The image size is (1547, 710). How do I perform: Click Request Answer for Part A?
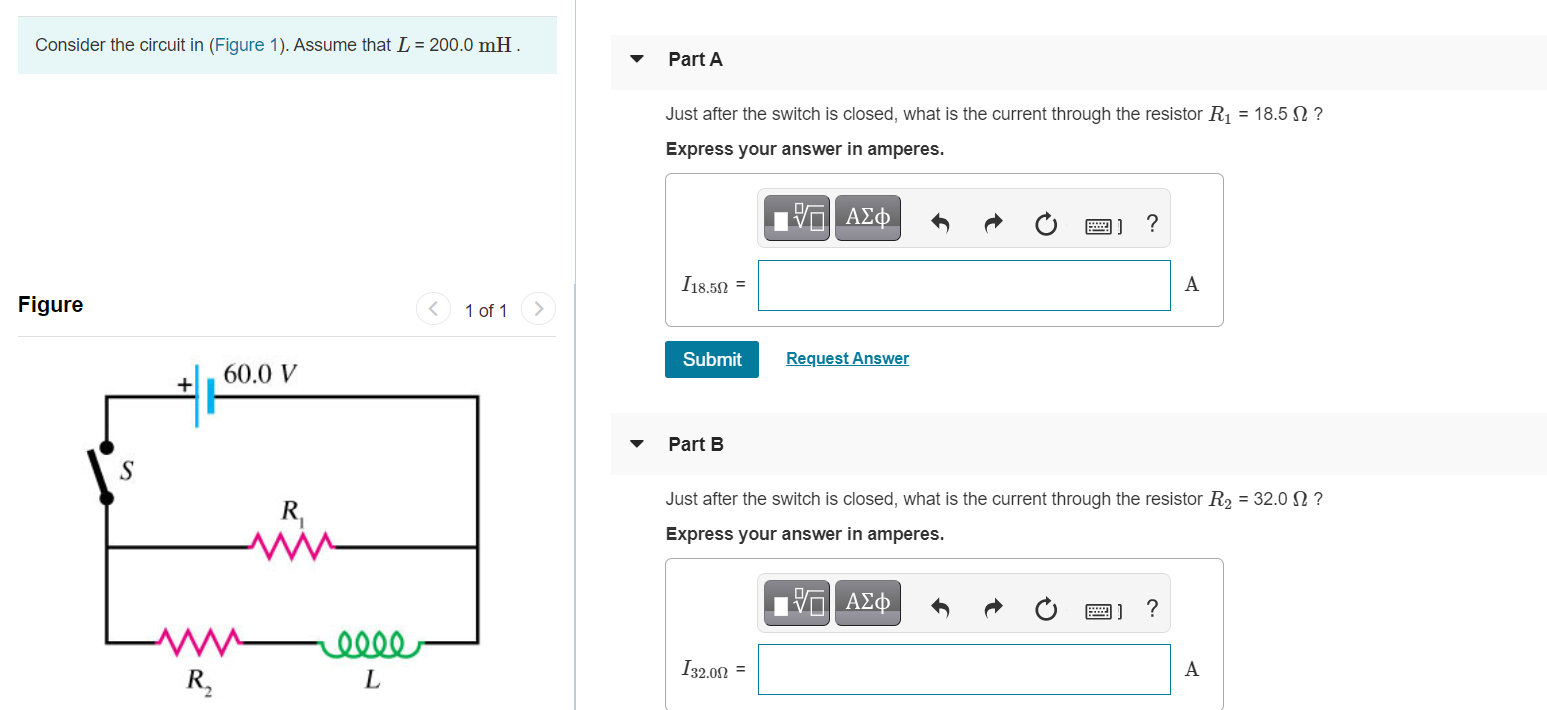tap(847, 357)
